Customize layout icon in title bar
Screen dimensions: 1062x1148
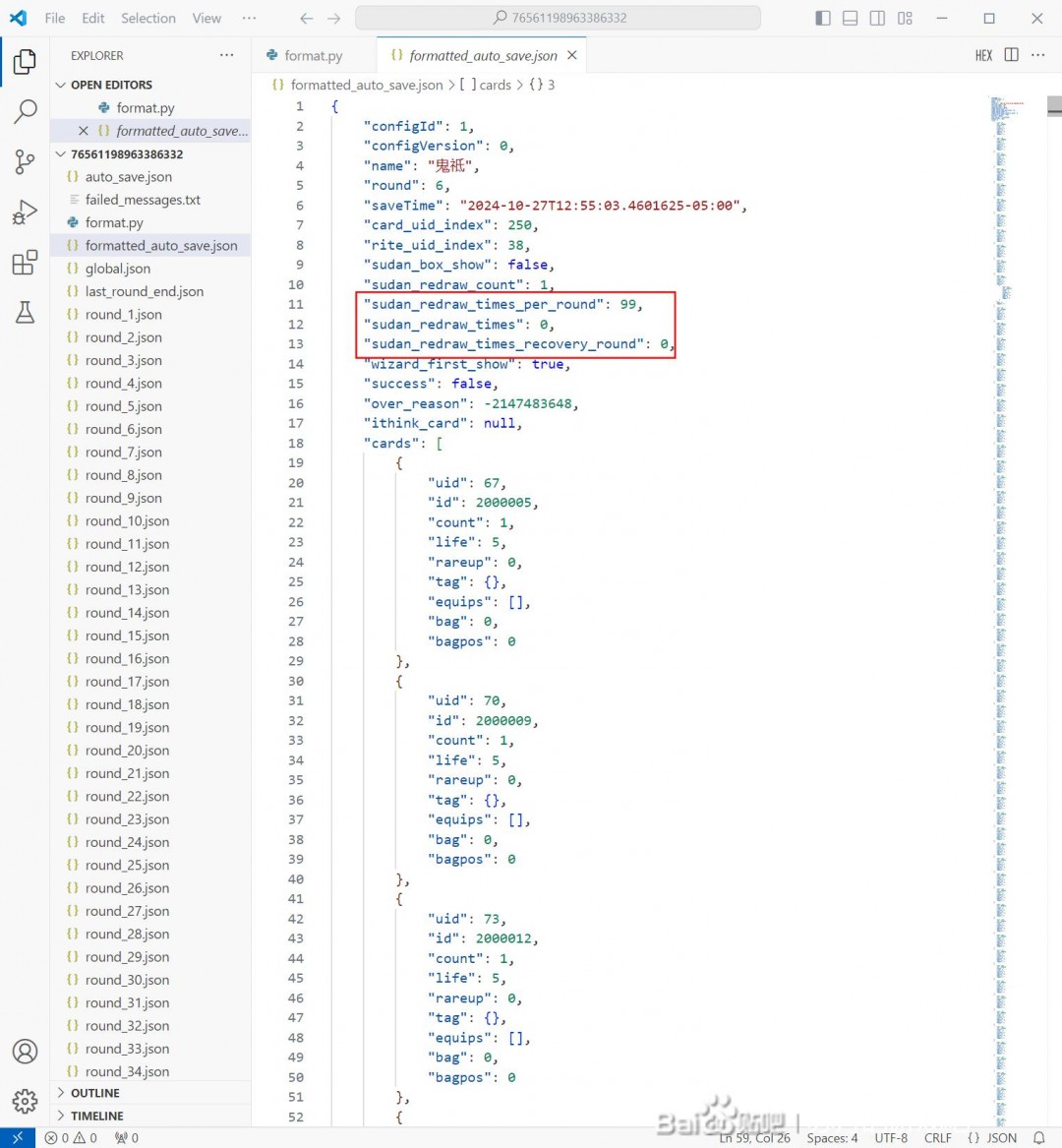pyautogui.click(x=905, y=19)
